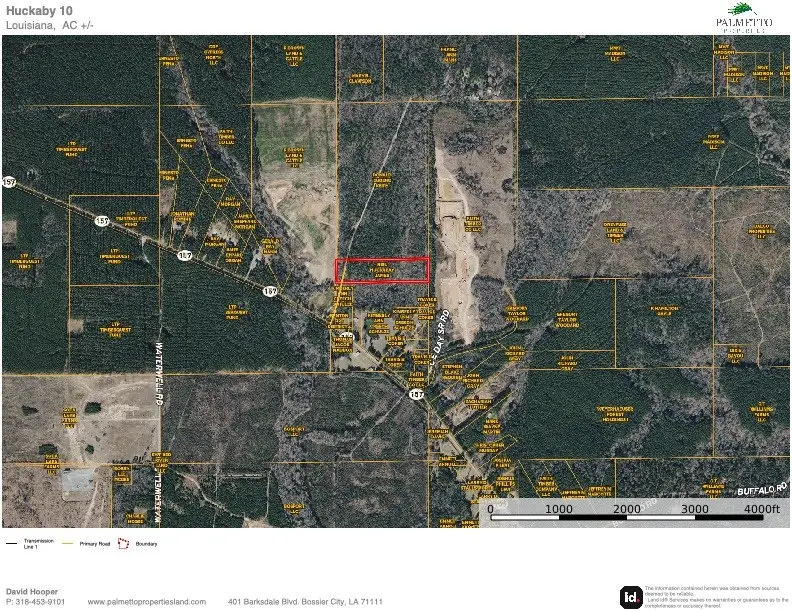Click the red Boundary symbol in legend

tap(123, 543)
